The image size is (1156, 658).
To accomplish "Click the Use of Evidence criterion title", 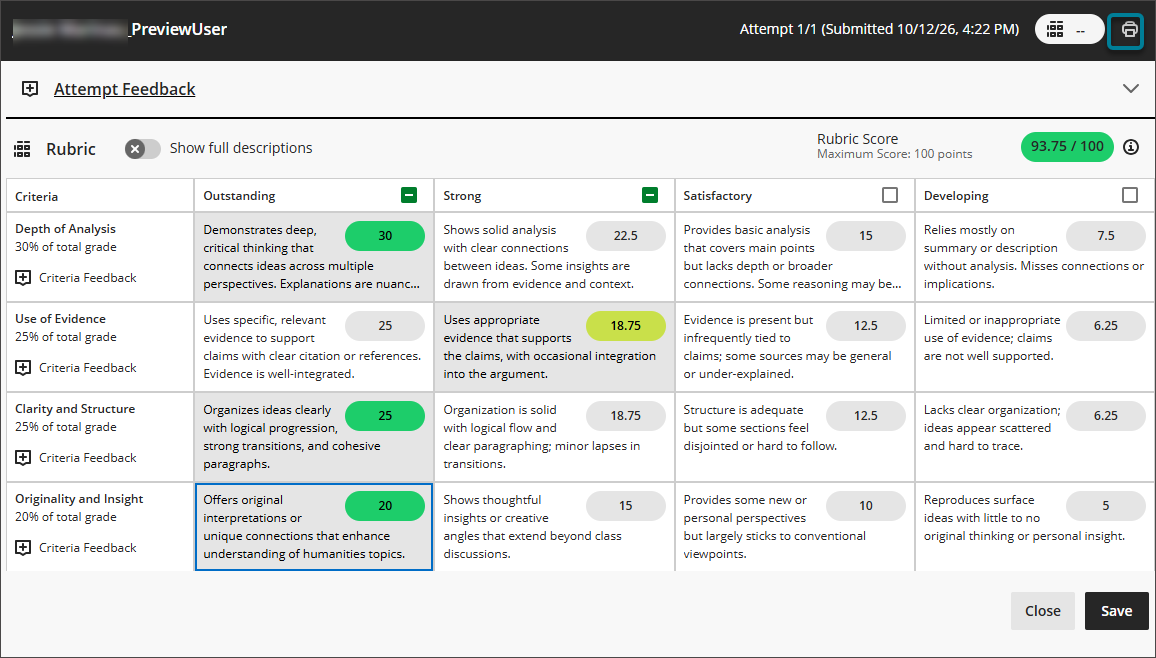I will [x=60, y=319].
